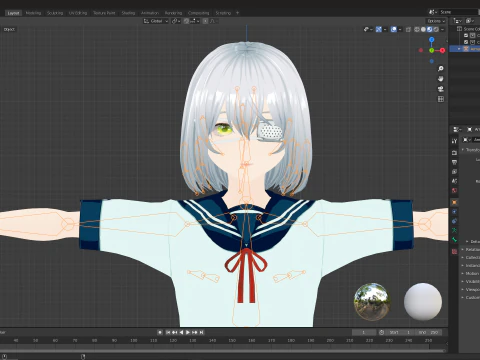Toggle viewport gizmos display
The width and height of the screenshot is (480, 360).
pyautogui.click(x=379, y=29)
